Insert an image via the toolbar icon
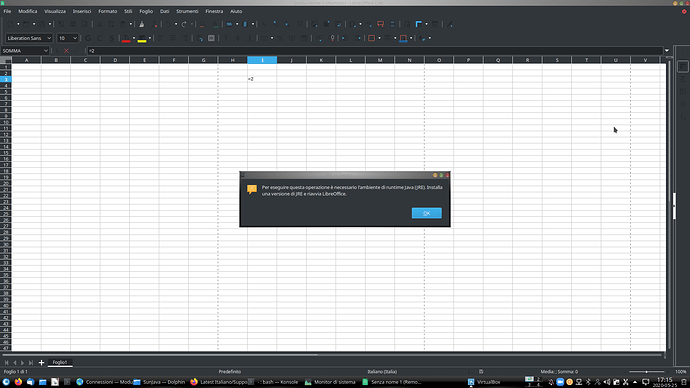Screen dimensions: 690x388 314,24
